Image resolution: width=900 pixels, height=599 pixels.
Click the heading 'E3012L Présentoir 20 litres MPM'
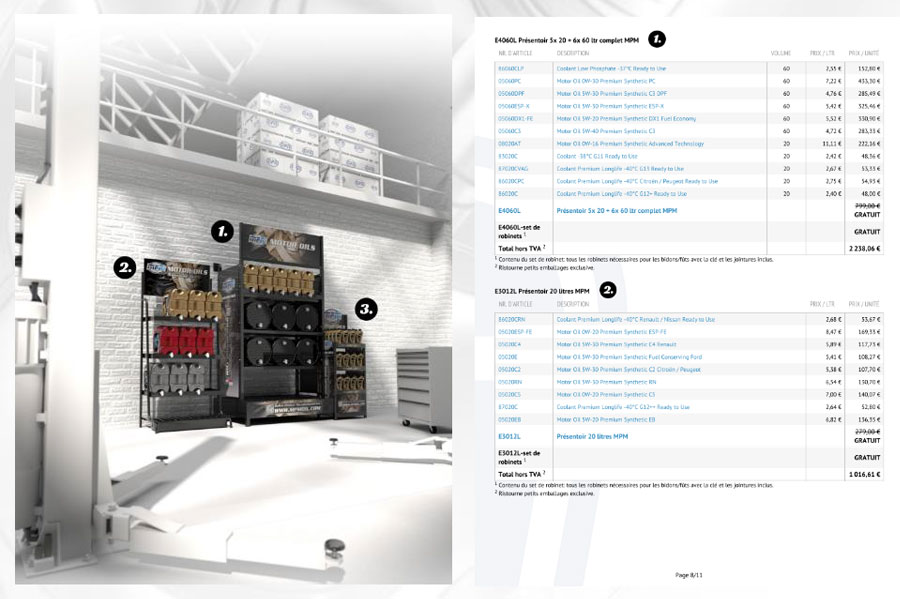point(542,291)
